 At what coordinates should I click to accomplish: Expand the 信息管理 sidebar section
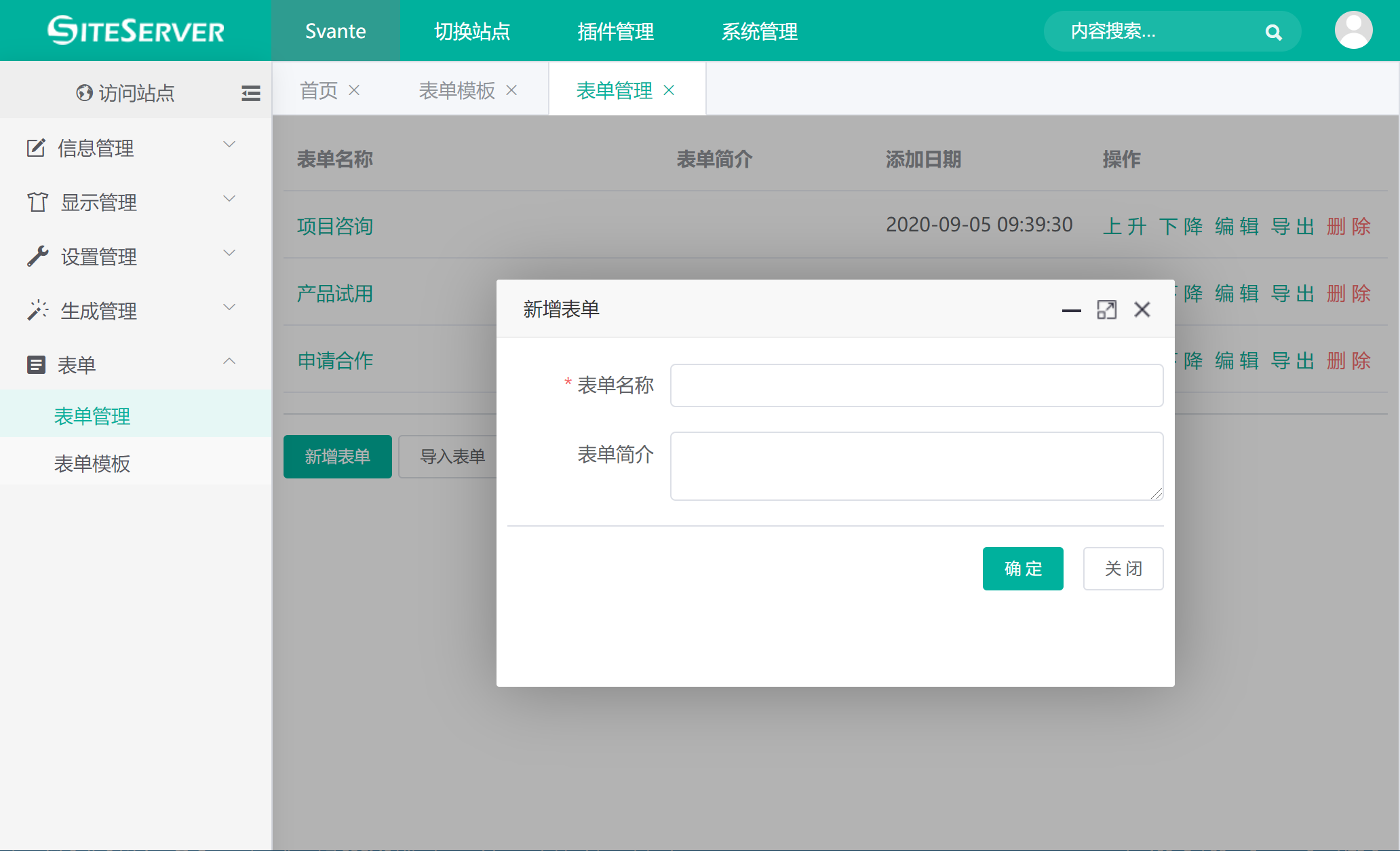pyautogui.click(x=129, y=147)
